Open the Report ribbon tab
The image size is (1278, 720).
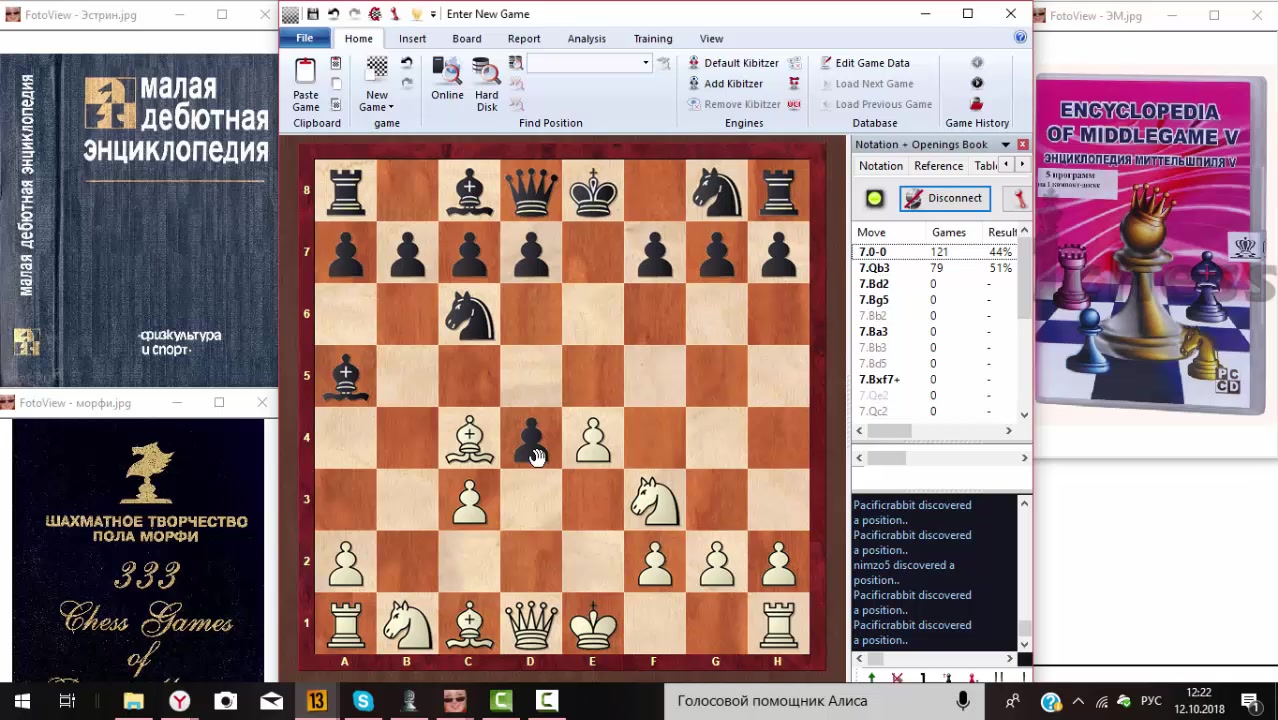[x=524, y=39]
